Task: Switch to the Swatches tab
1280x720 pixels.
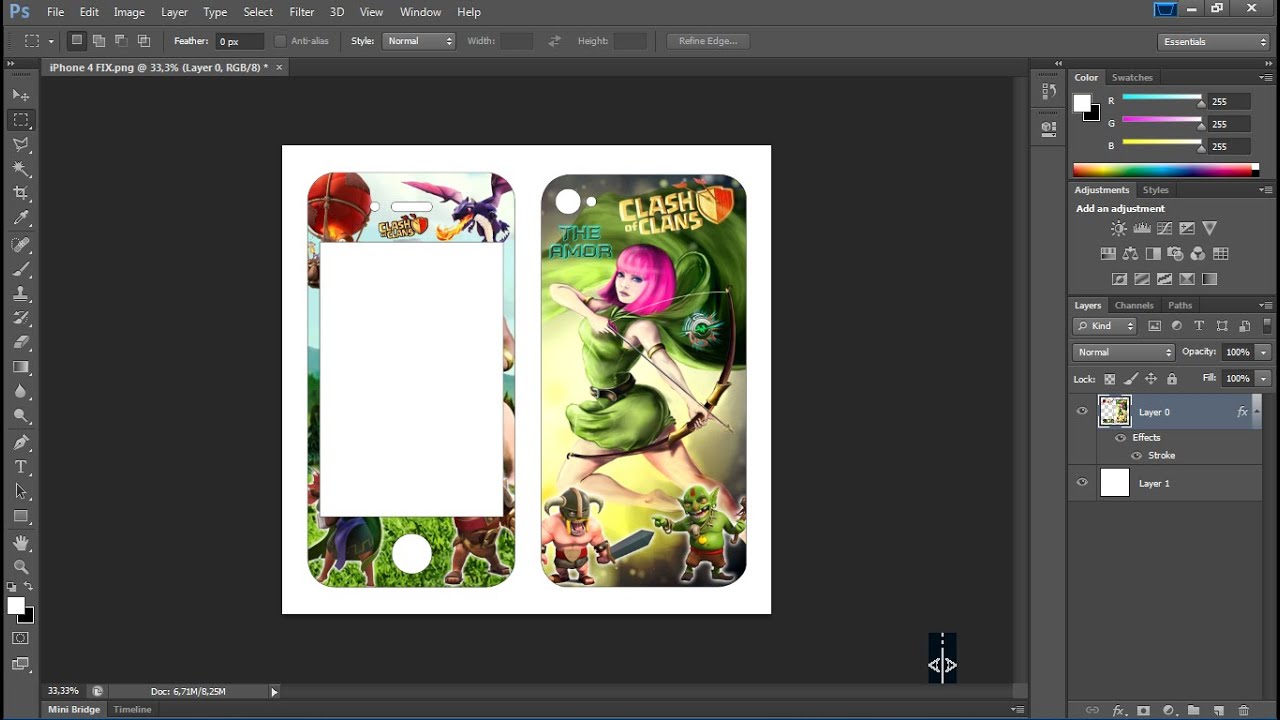Action: click(1132, 77)
